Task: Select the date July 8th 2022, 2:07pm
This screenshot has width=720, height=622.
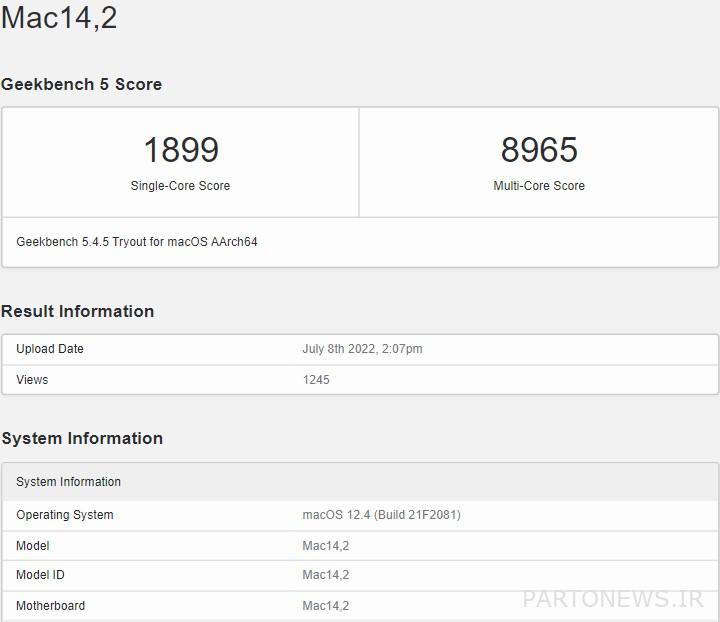Action: [x=362, y=349]
